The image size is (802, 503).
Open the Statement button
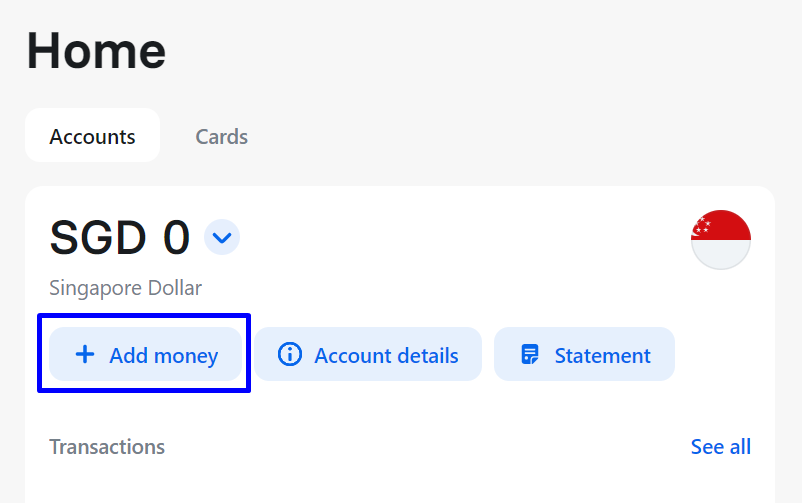click(x=584, y=354)
